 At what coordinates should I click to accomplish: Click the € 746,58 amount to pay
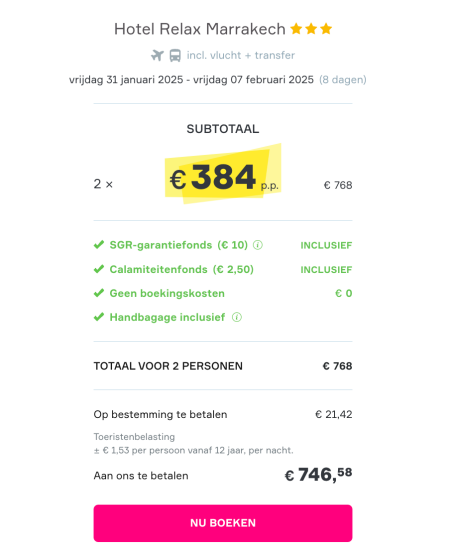[318, 475]
